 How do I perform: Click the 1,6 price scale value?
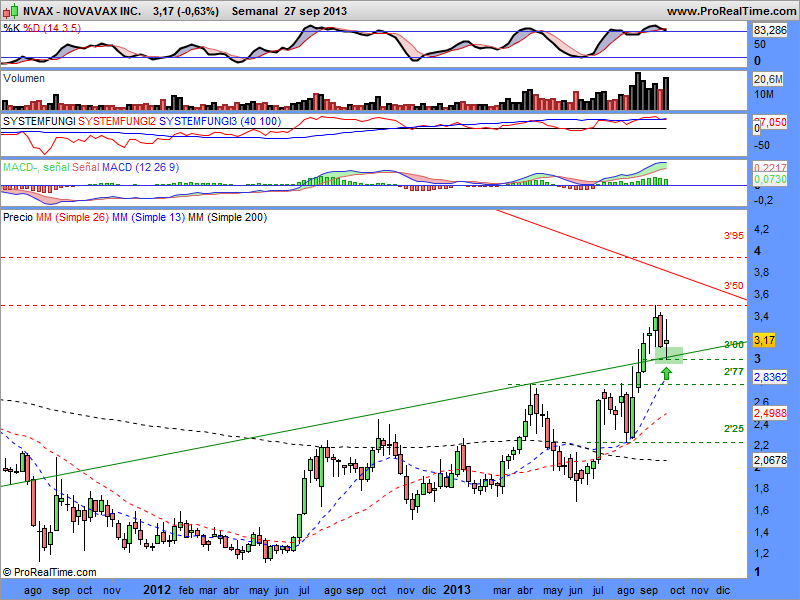point(761,510)
